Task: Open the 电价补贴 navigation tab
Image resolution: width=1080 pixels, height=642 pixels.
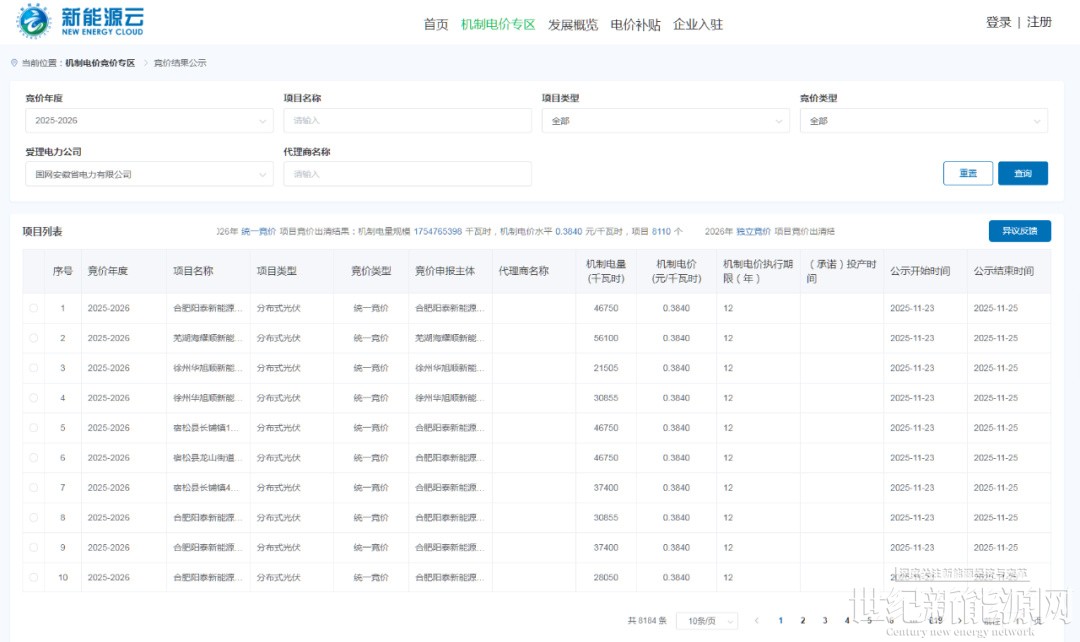Action: 636,24
